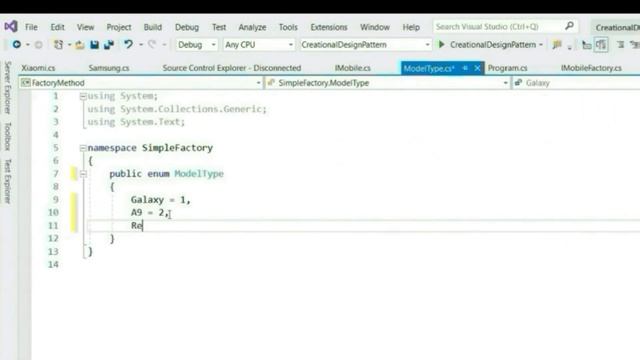
Task: Switch to the IMobile.cs tab
Action: click(352, 68)
